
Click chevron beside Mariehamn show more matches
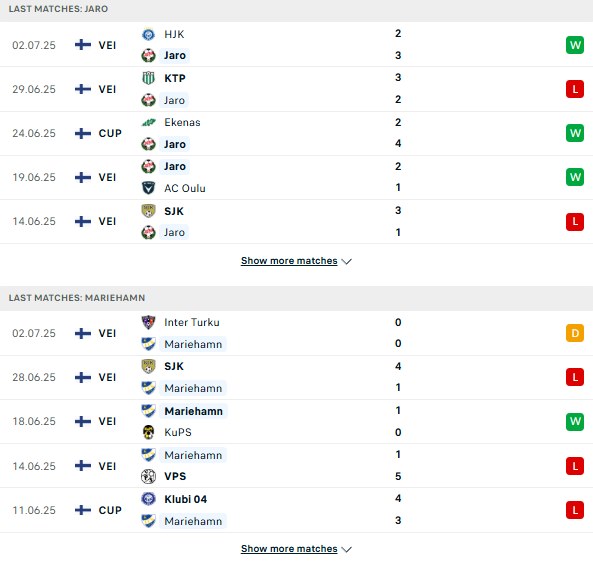coord(346,549)
